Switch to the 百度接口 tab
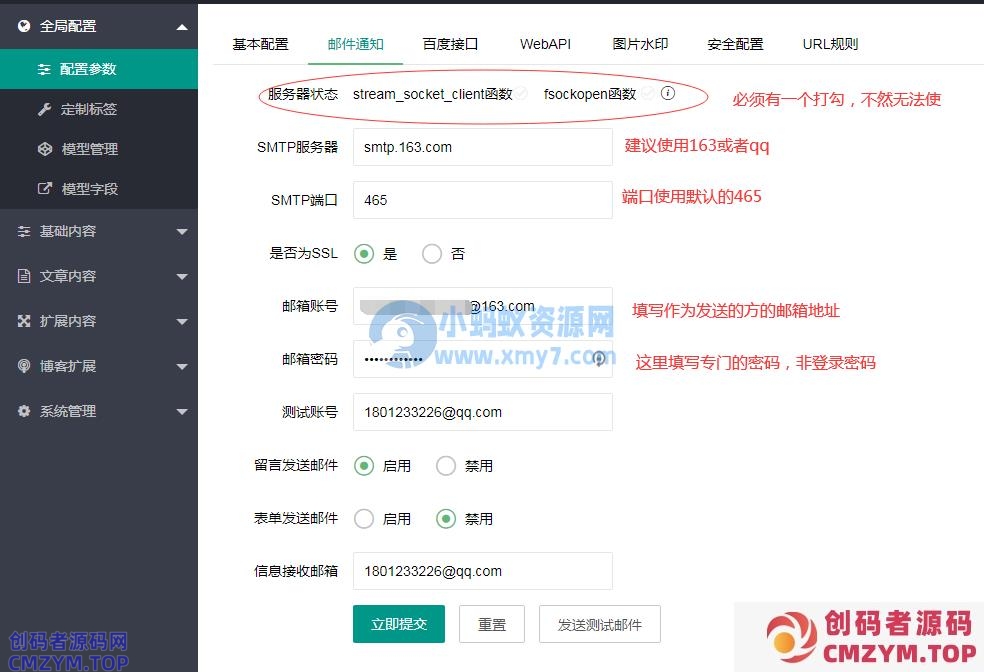The height and width of the screenshot is (672, 984). click(x=450, y=44)
